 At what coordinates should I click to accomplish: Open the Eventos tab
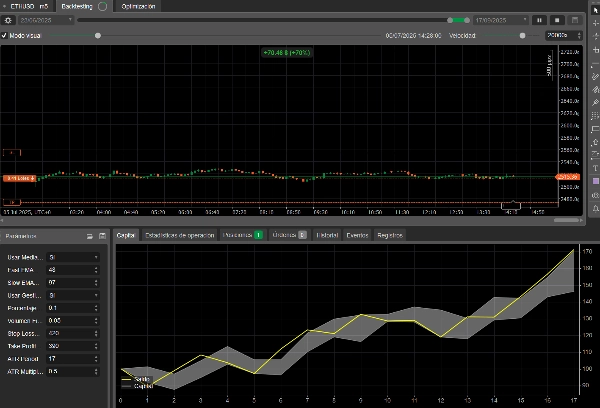pos(357,235)
